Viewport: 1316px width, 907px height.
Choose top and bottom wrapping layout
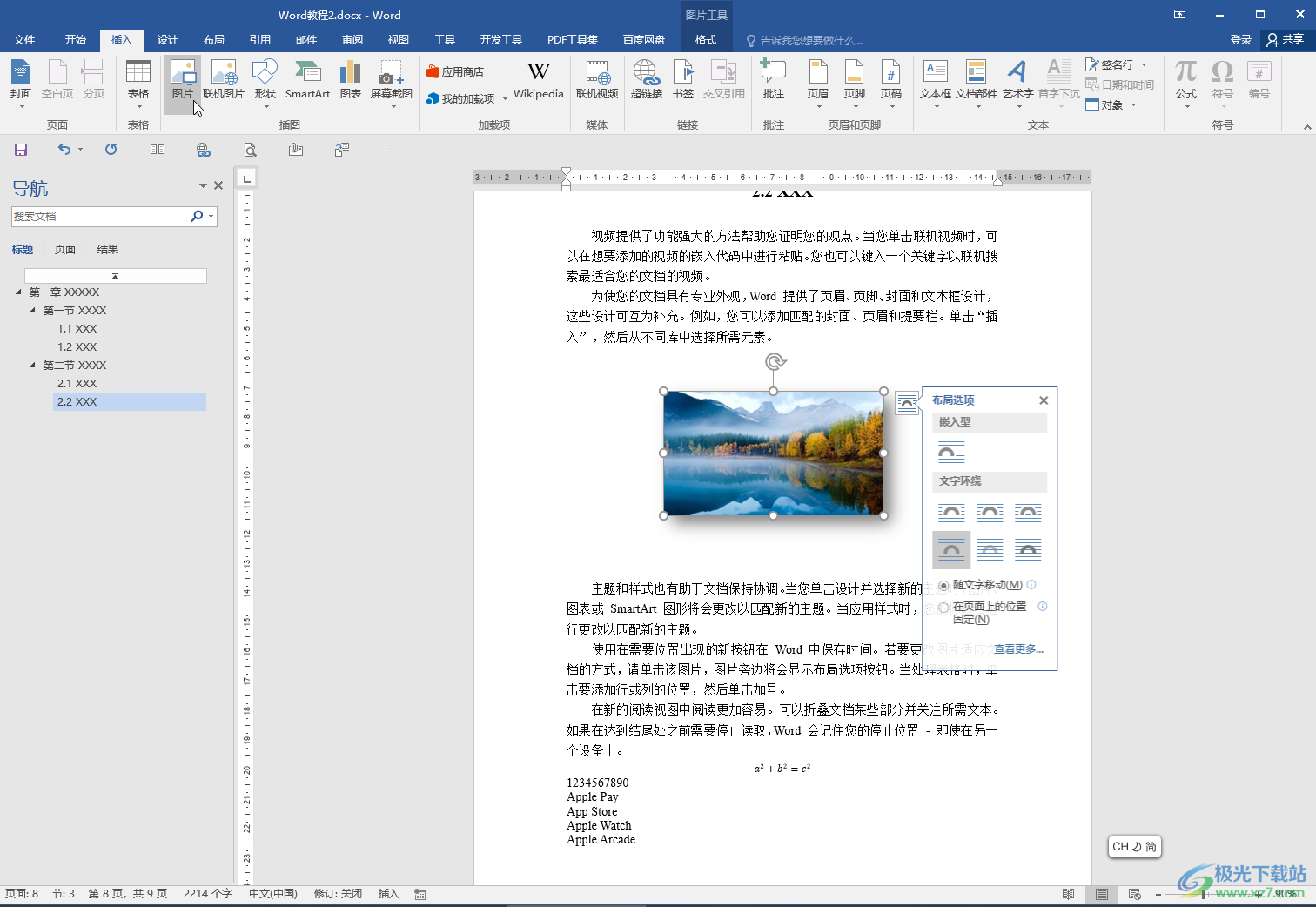951,550
